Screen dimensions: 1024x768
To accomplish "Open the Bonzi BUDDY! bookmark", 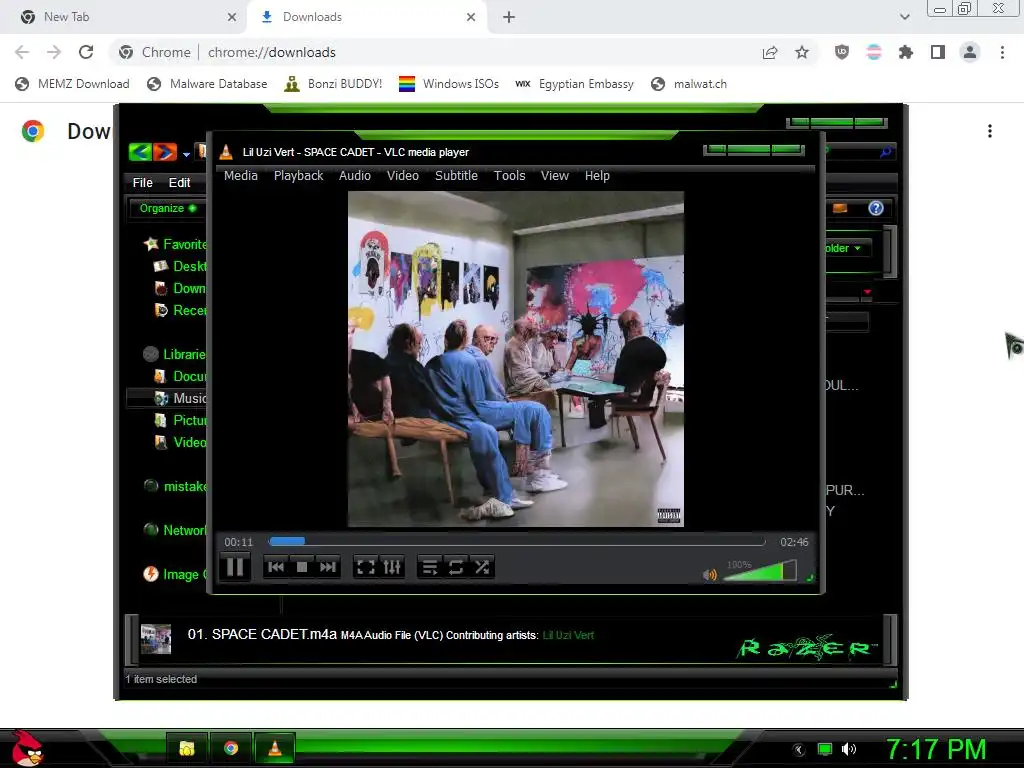I will [333, 84].
